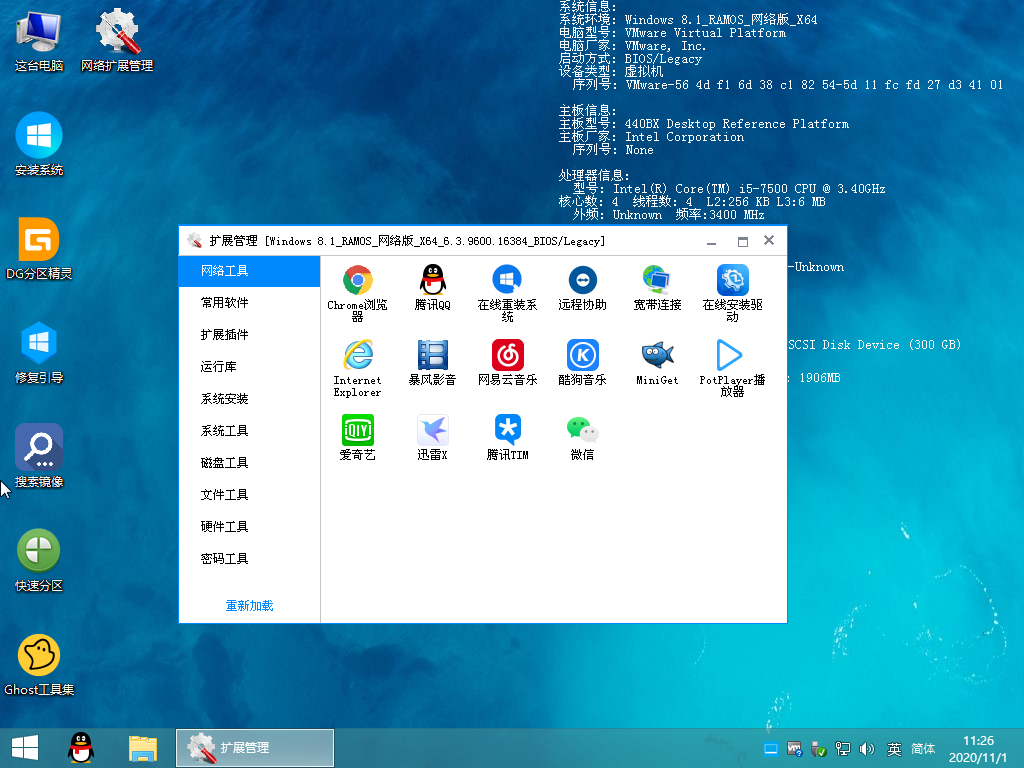Open the Chrome浏览器 icon
The width and height of the screenshot is (1024, 768).
coord(357,293)
